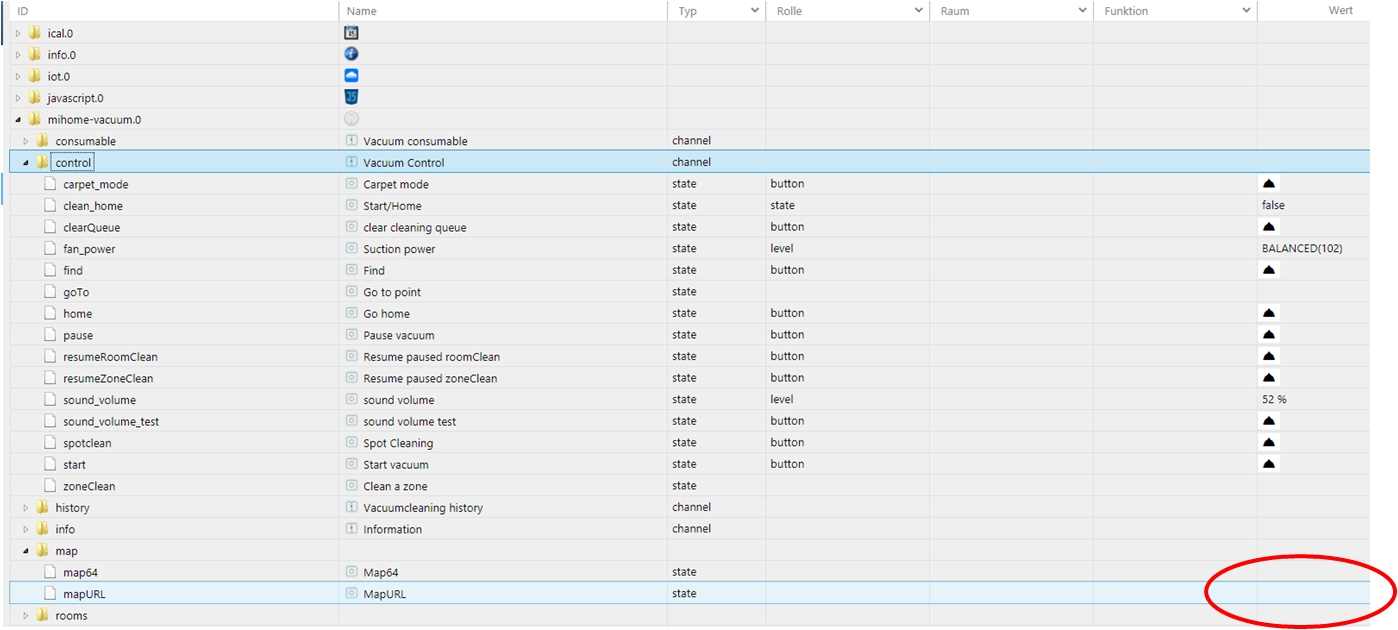
Task: Click the iot.0 cloud adapter icon
Action: (351, 76)
